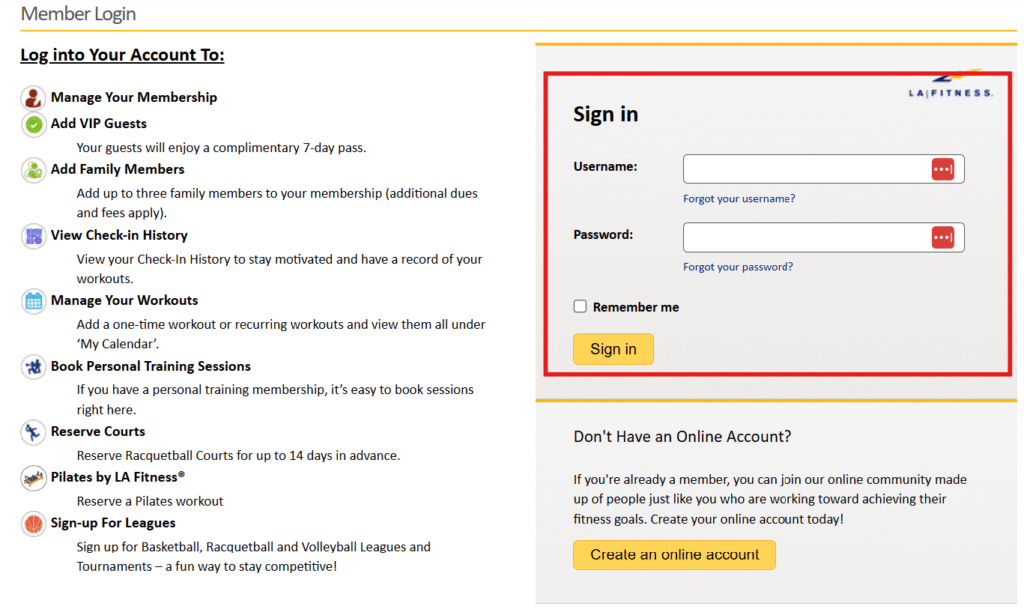The image size is (1024, 609).
Task: Click the Manage Your Membership icon
Action: point(34,98)
